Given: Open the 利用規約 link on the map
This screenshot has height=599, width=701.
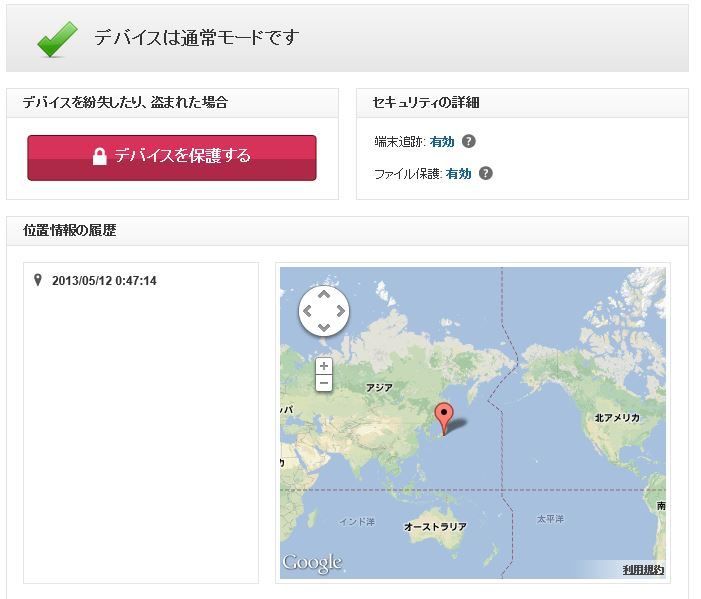Looking at the screenshot, I should coord(643,569).
